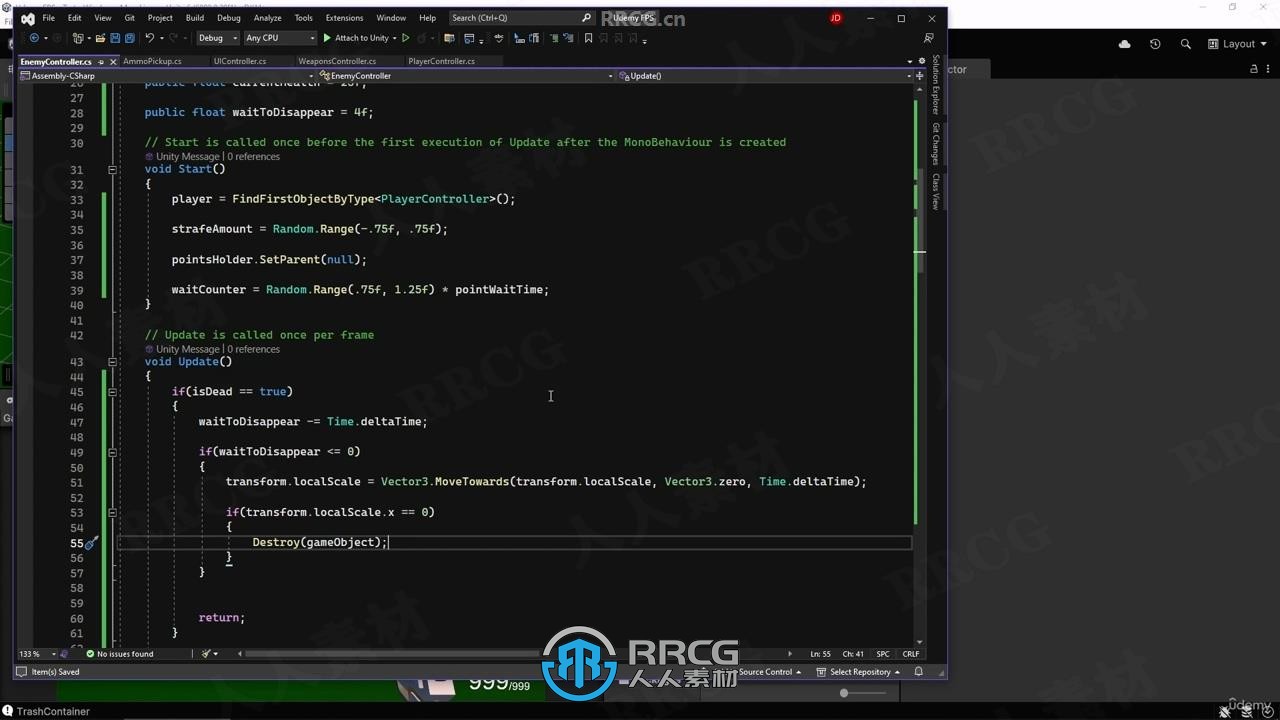Open the Assembly-CSharp project dropdown
This screenshot has height=720, width=1280.
pos(167,76)
